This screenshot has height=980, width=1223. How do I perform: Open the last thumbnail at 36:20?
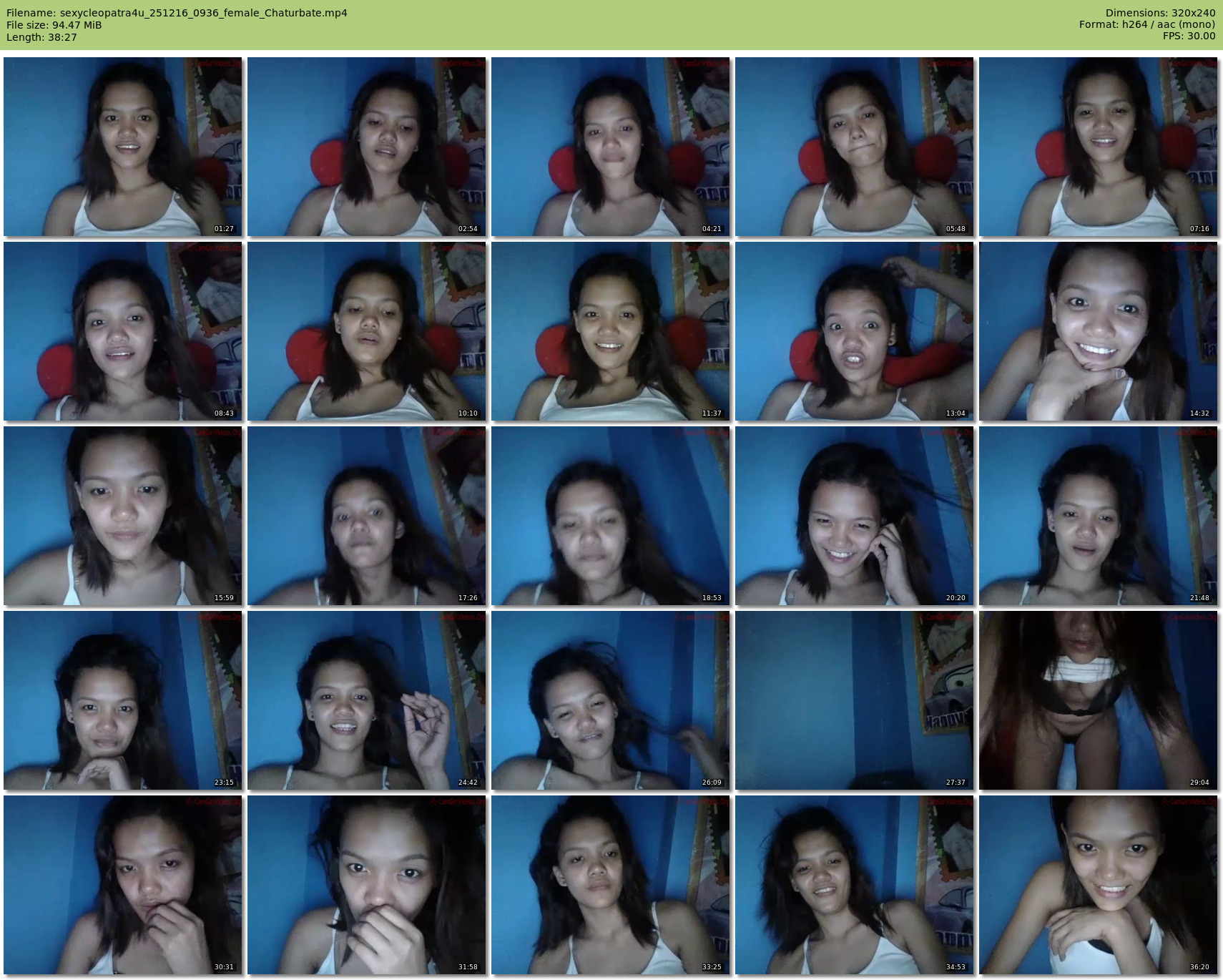point(1099,885)
